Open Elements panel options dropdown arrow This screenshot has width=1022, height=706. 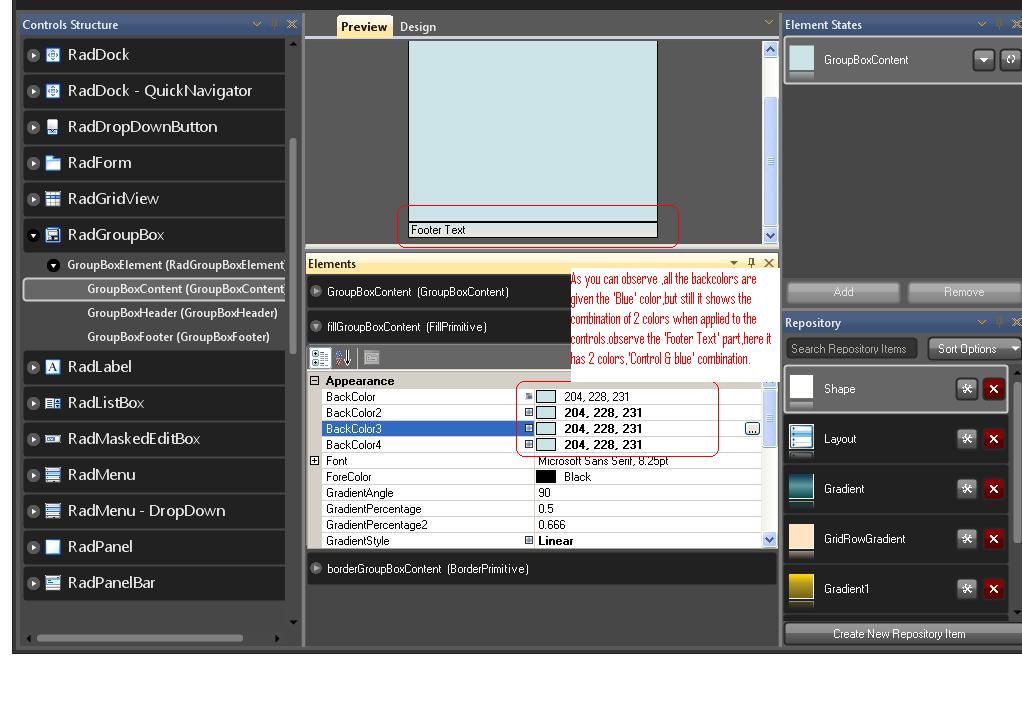click(x=734, y=263)
